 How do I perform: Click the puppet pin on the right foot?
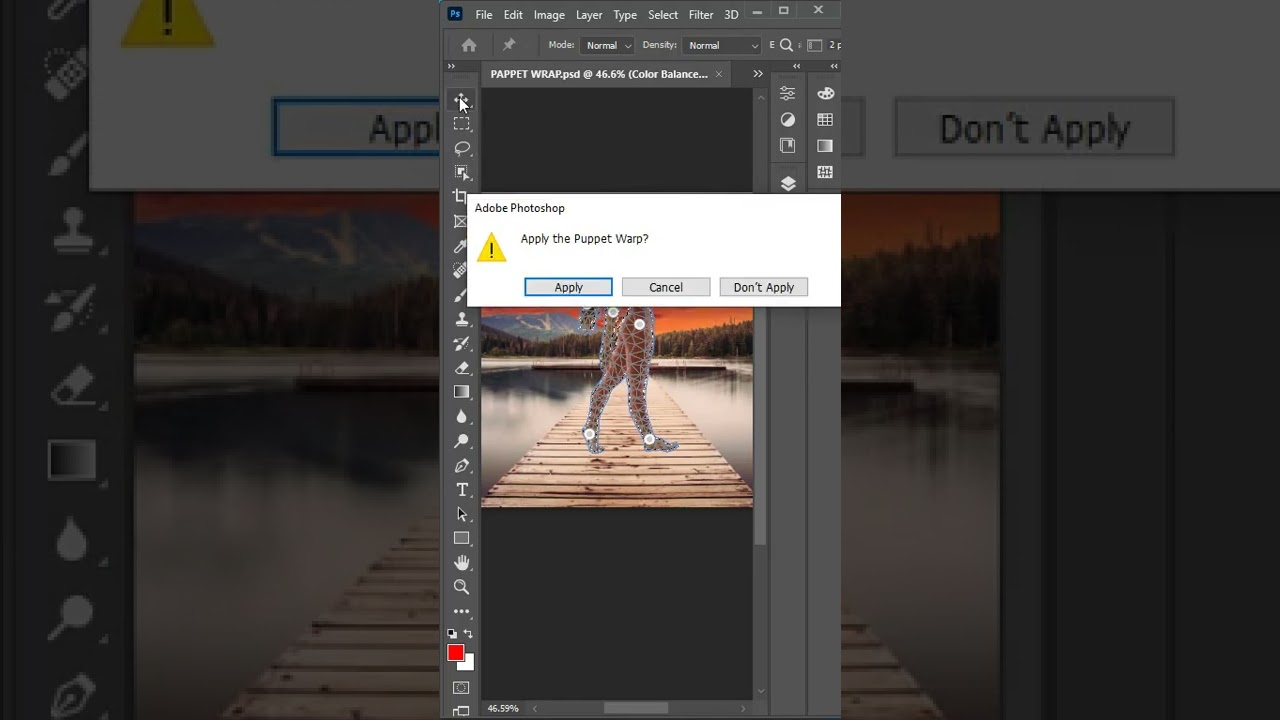(649, 439)
